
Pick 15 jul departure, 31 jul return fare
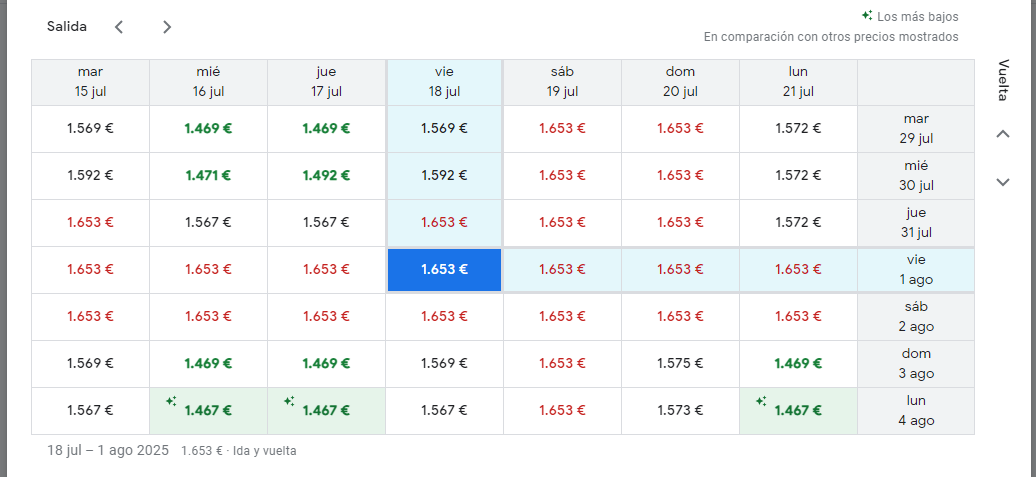91,223
